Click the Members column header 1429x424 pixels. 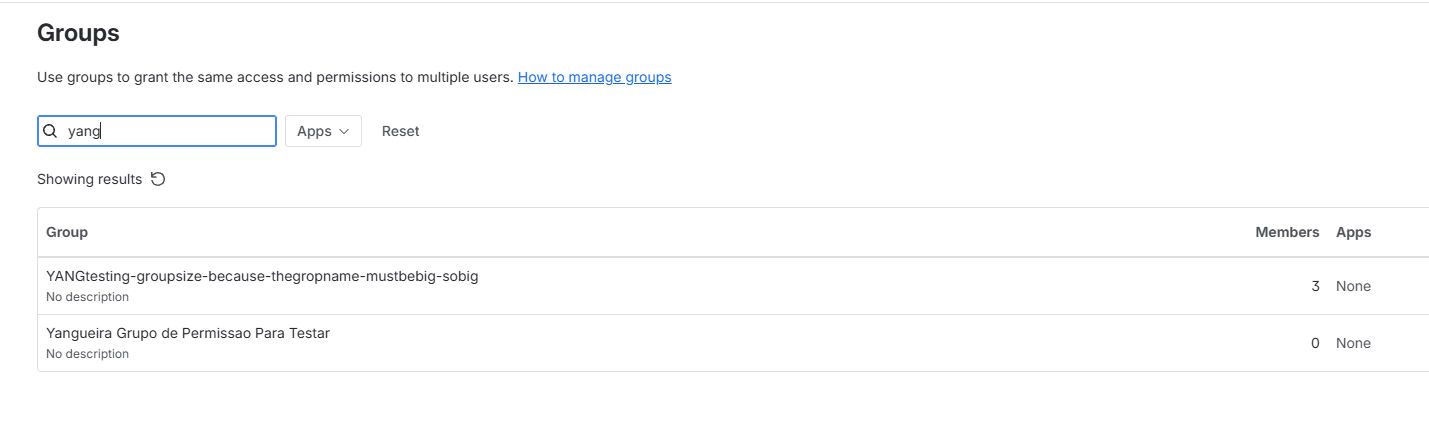1287,232
